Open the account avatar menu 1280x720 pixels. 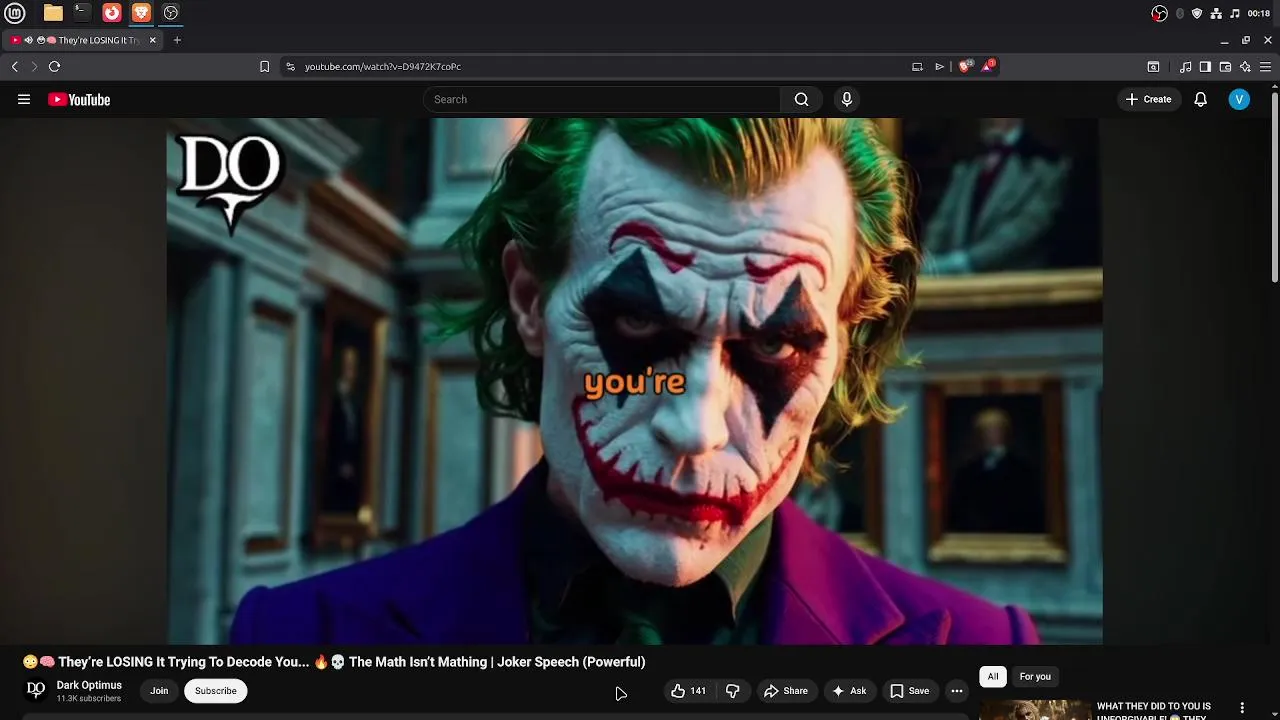1239,100
